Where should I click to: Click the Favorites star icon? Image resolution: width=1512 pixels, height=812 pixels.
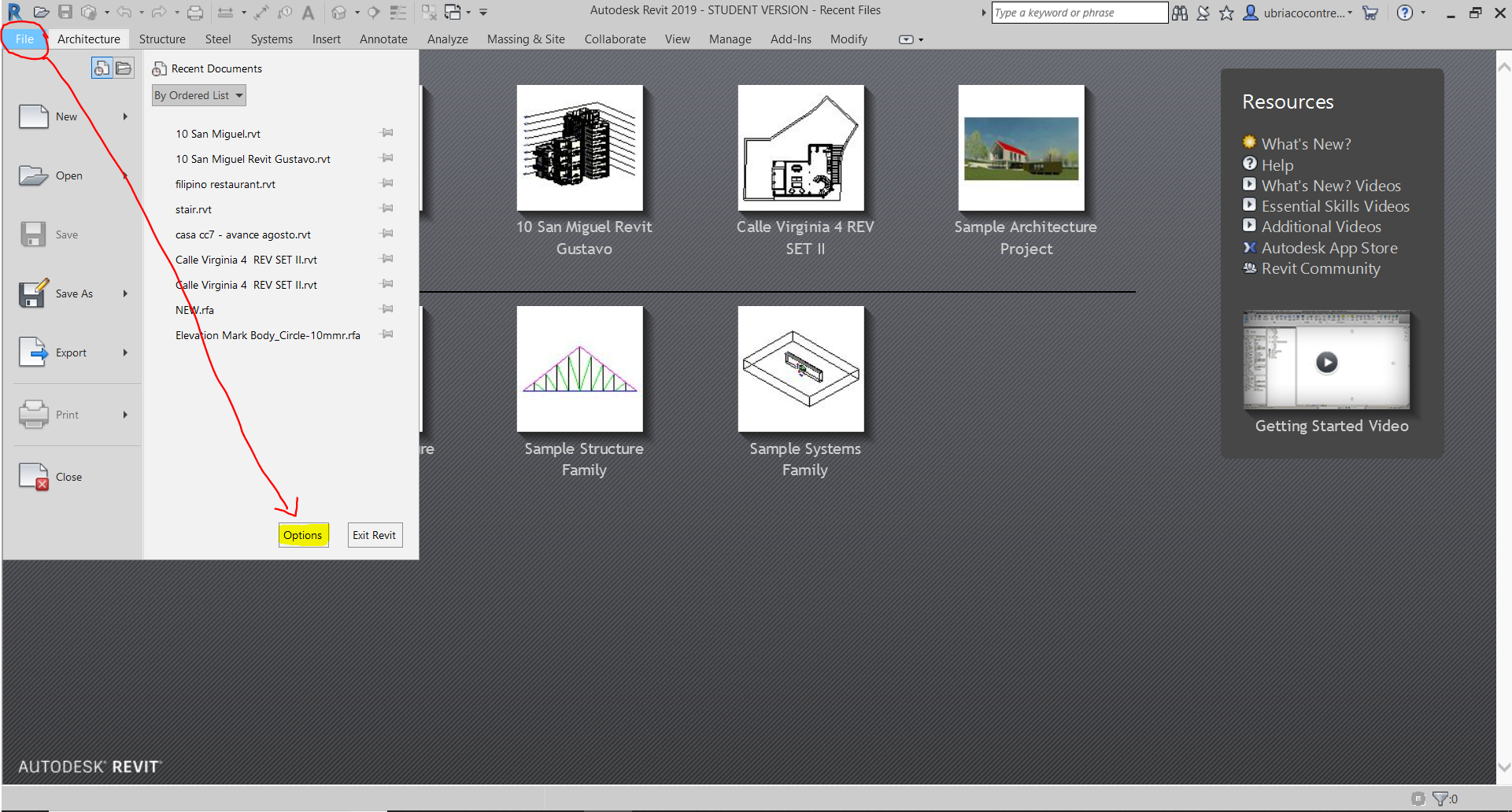point(1226,13)
